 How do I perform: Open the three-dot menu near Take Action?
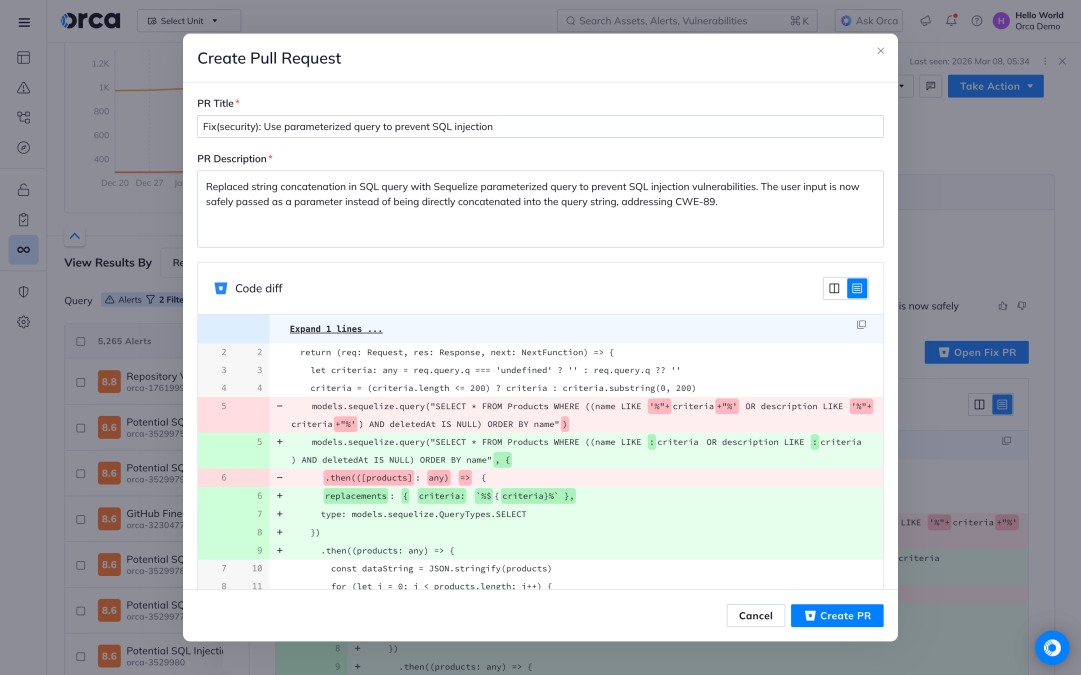pos(1044,62)
